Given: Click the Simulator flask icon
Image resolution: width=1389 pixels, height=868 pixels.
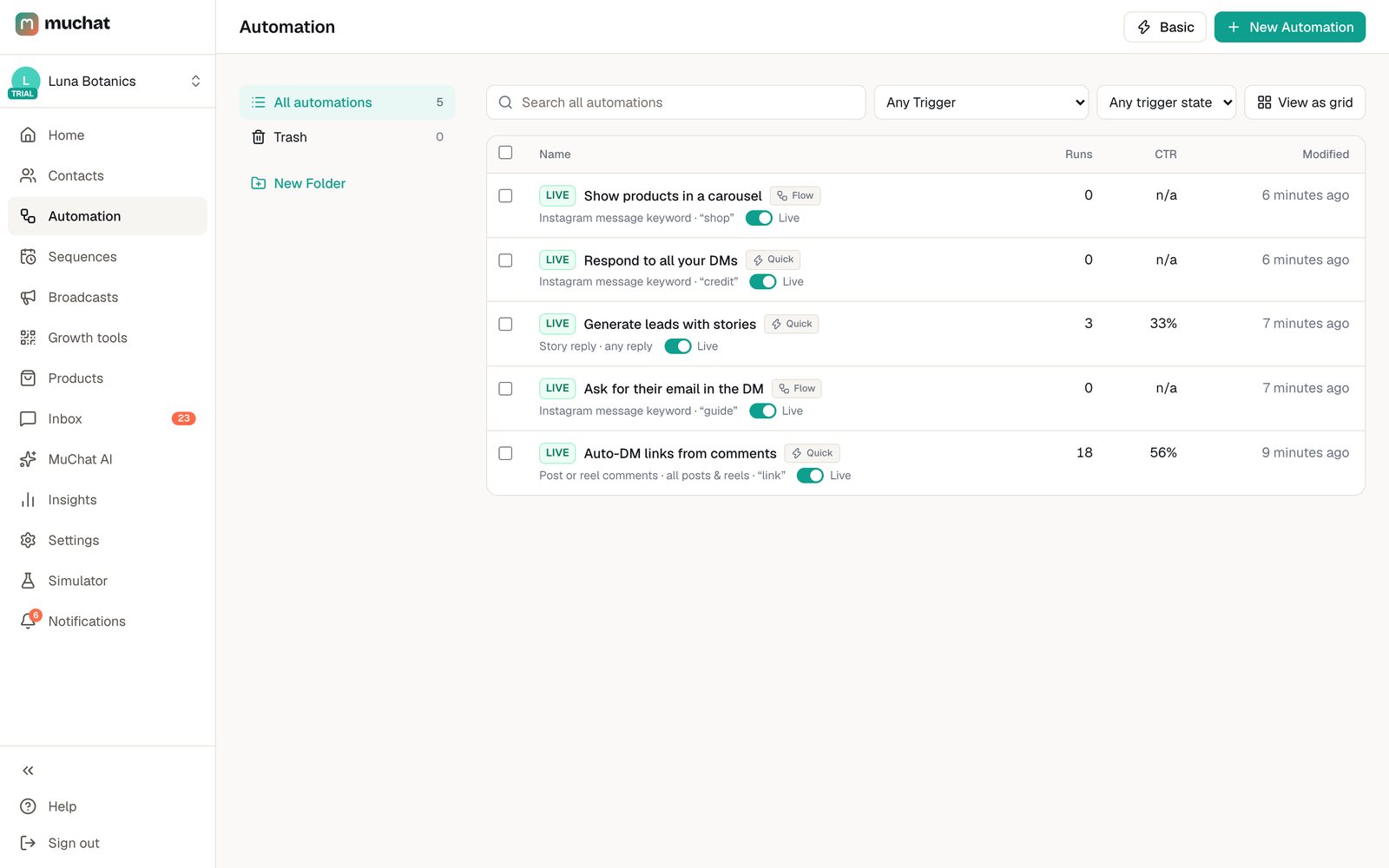Looking at the screenshot, I should (28, 581).
